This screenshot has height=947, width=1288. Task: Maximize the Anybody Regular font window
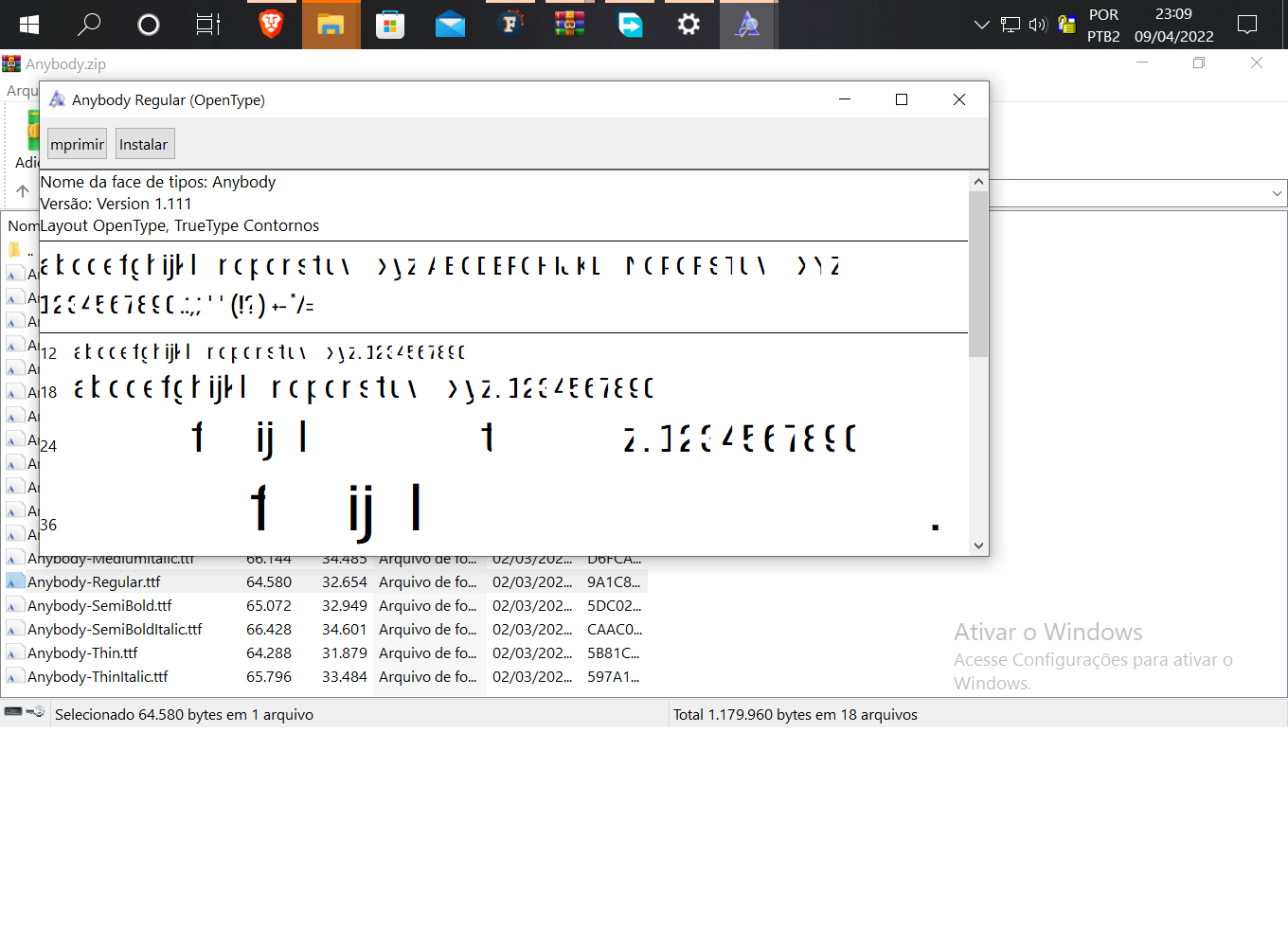pyautogui.click(x=902, y=99)
